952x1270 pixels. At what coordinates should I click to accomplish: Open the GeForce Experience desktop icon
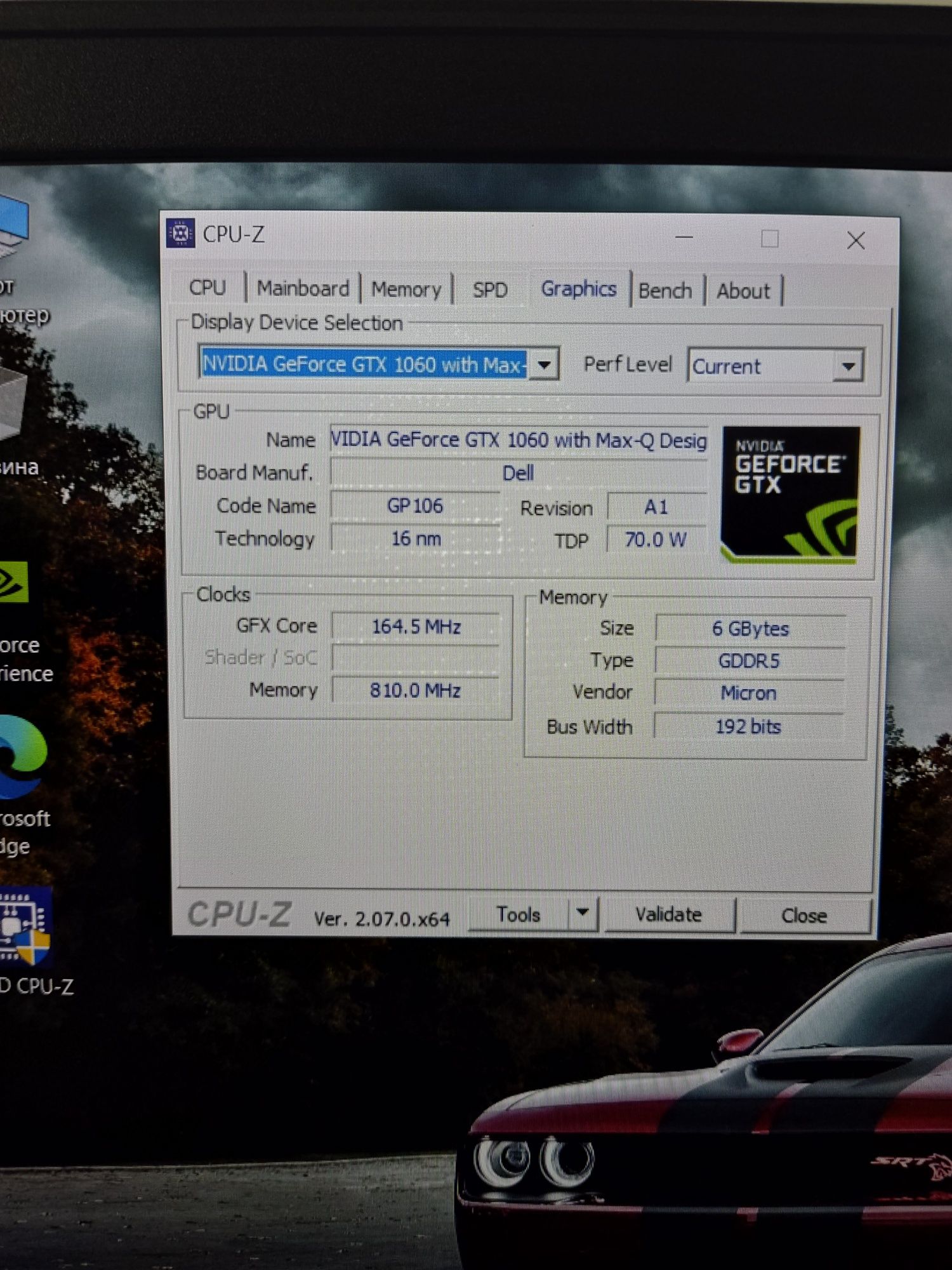[13, 582]
